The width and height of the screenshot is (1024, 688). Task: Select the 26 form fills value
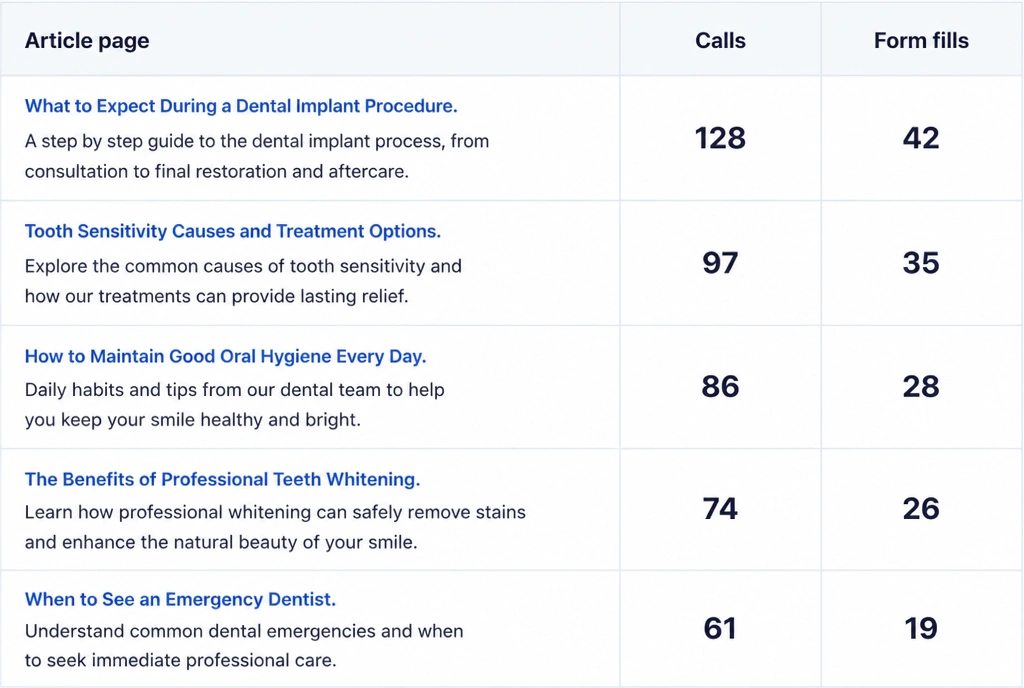921,508
